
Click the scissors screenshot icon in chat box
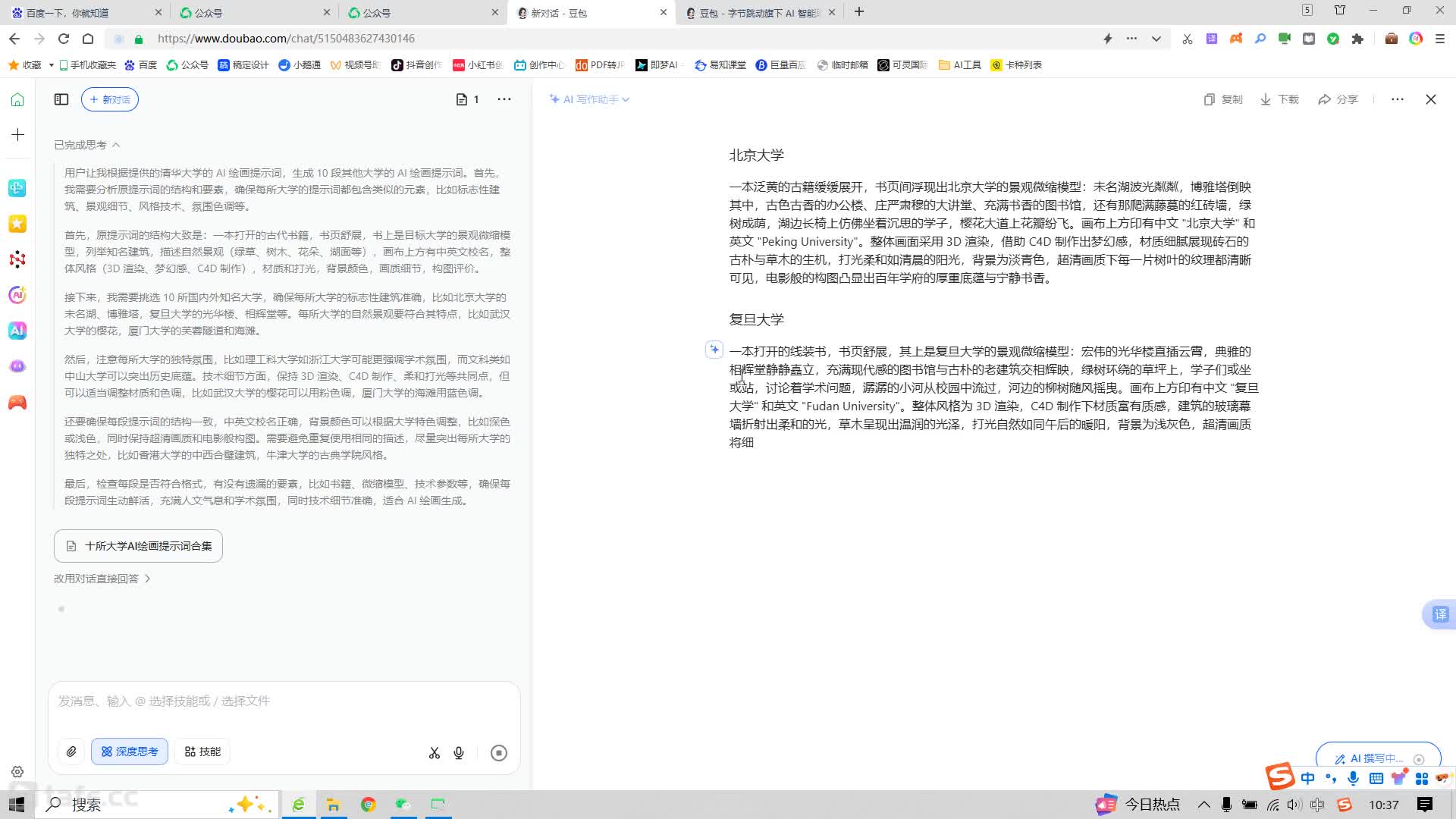tap(434, 753)
